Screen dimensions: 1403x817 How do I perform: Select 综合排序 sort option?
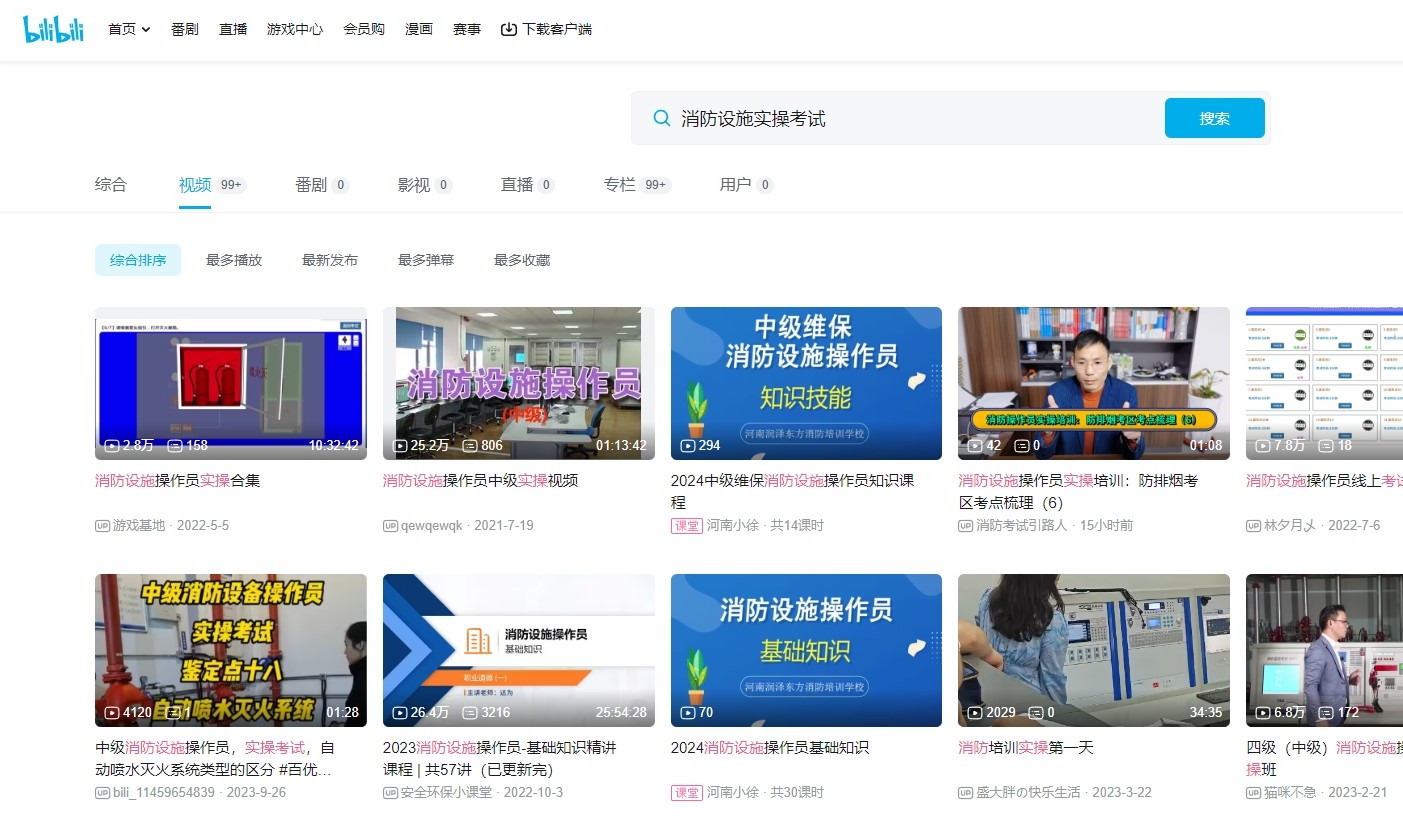(138, 260)
